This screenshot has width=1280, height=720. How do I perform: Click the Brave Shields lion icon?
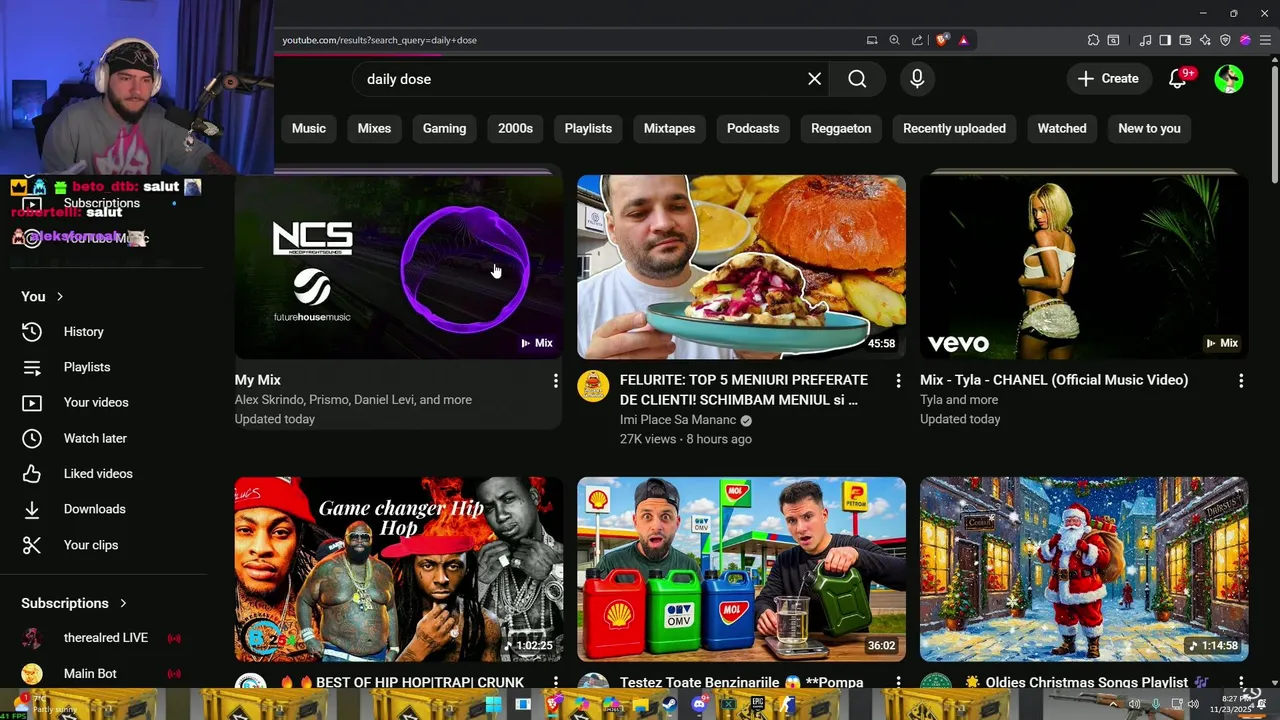point(942,40)
